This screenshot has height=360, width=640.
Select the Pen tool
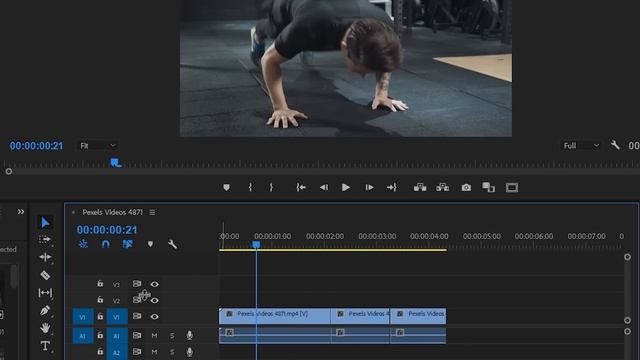(x=45, y=310)
